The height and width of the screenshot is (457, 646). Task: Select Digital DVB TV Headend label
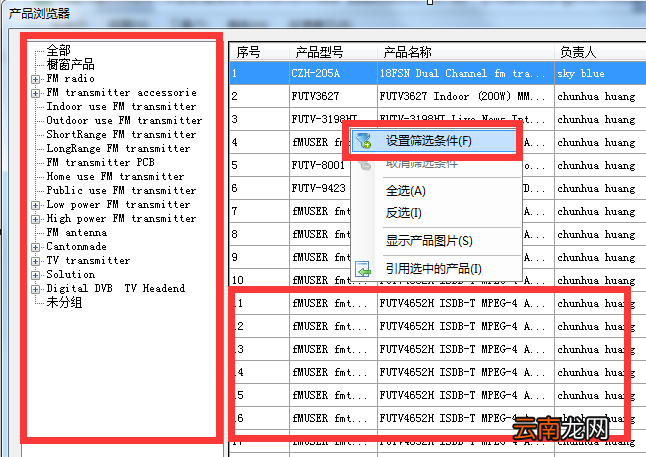tap(116, 288)
